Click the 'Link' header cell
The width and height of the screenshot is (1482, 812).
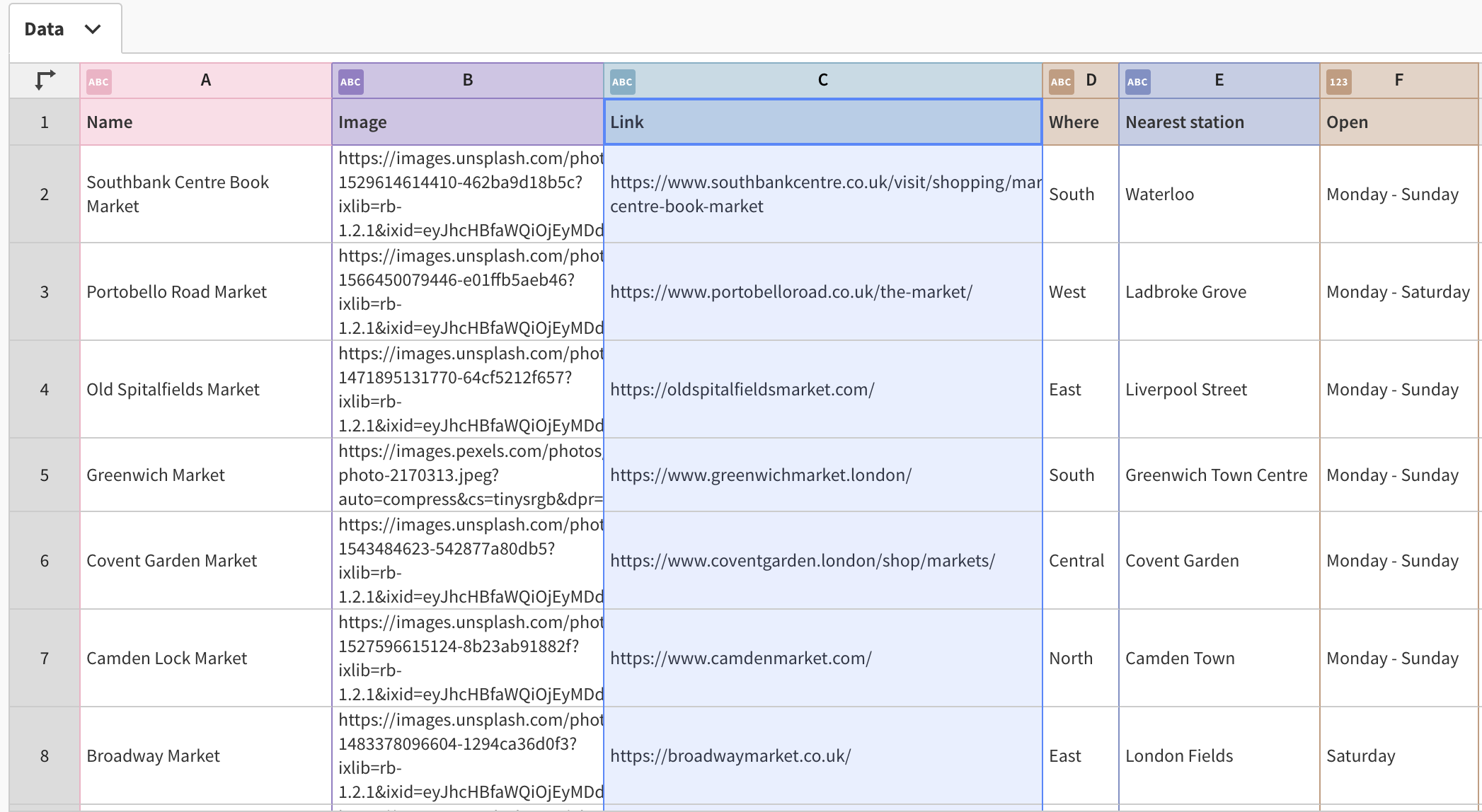823,122
